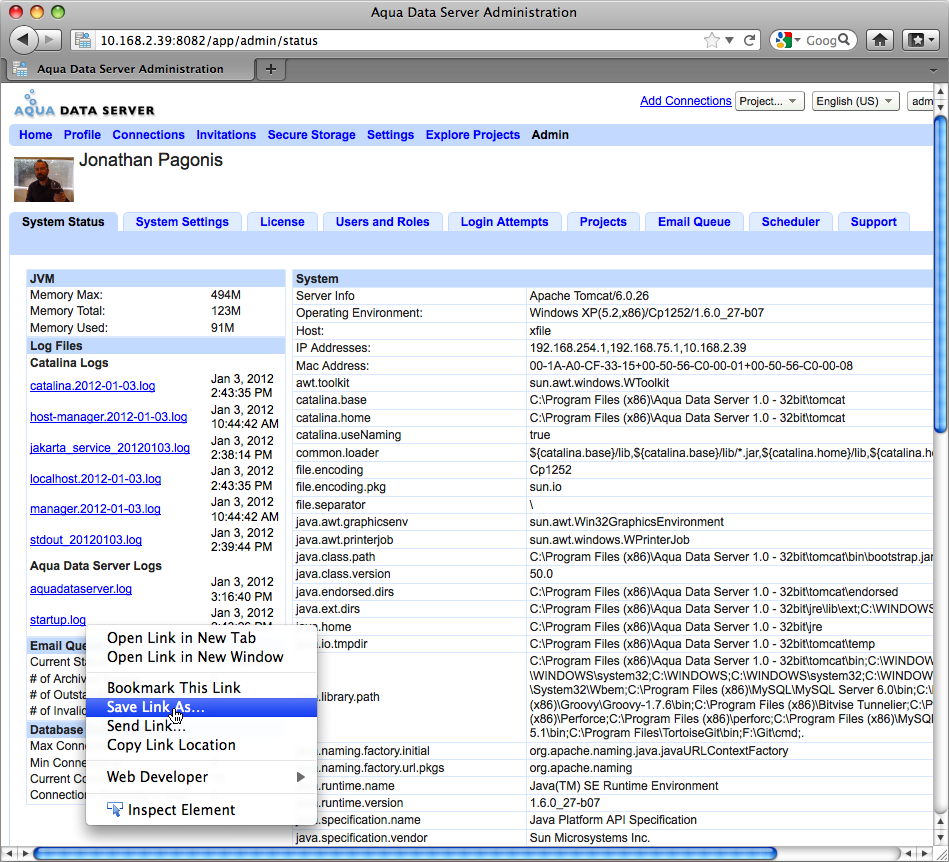This screenshot has width=949, height=862.
Task: Select the System Status tab
Action: click(x=63, y=222)
